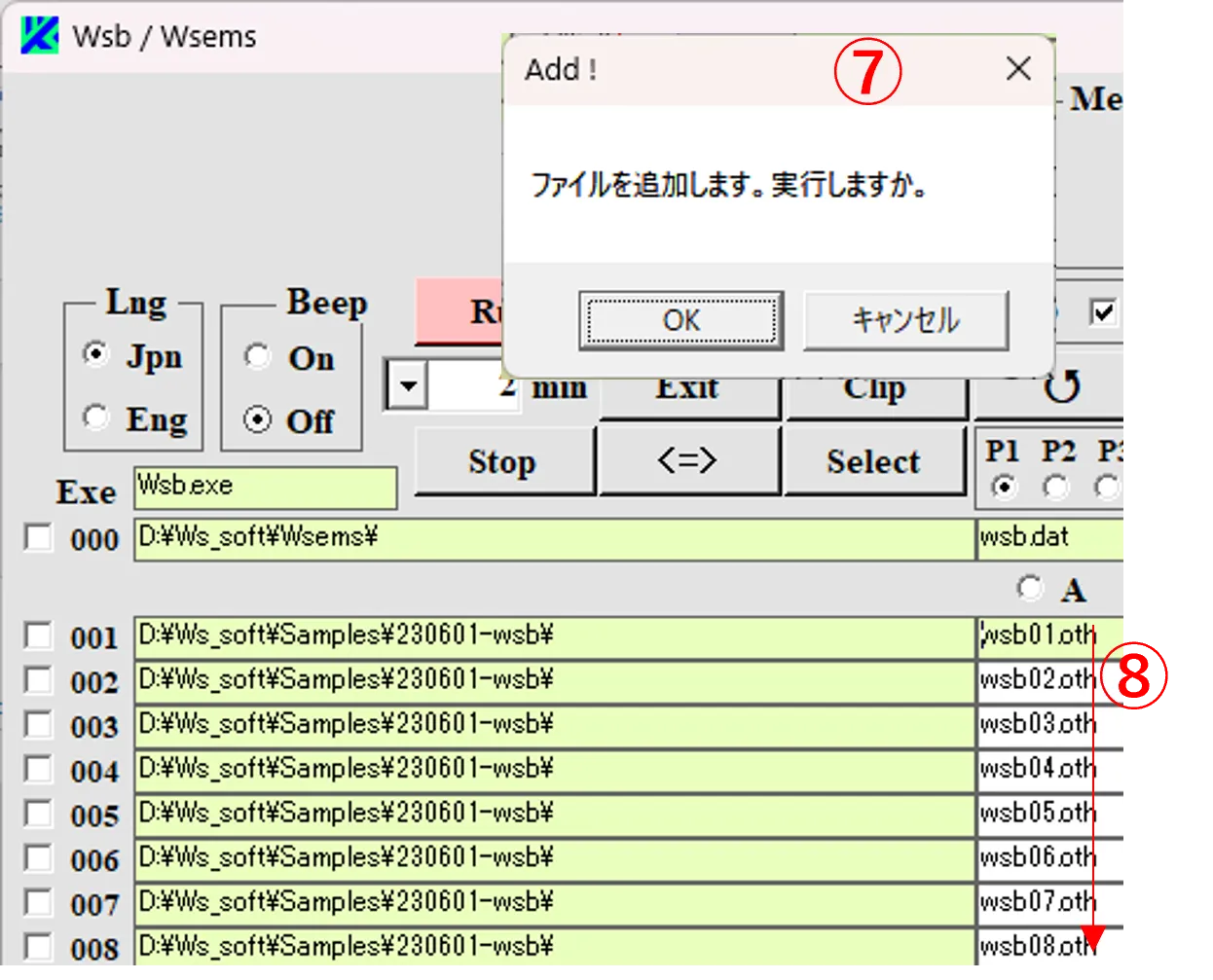
Task: Open the minutes dropdown arrow
Action: (x=408, y=386)
